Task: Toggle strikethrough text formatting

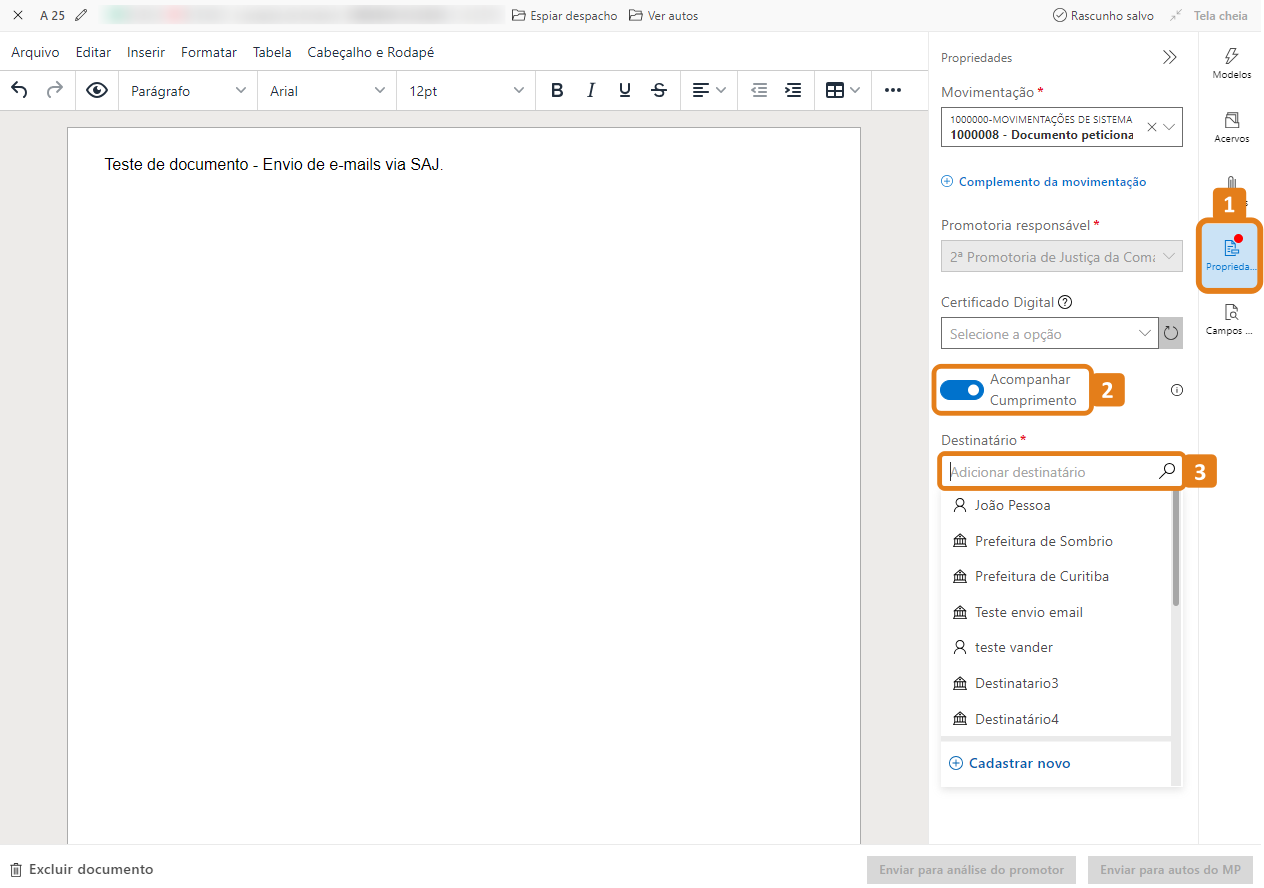Action: click(659, 90)
